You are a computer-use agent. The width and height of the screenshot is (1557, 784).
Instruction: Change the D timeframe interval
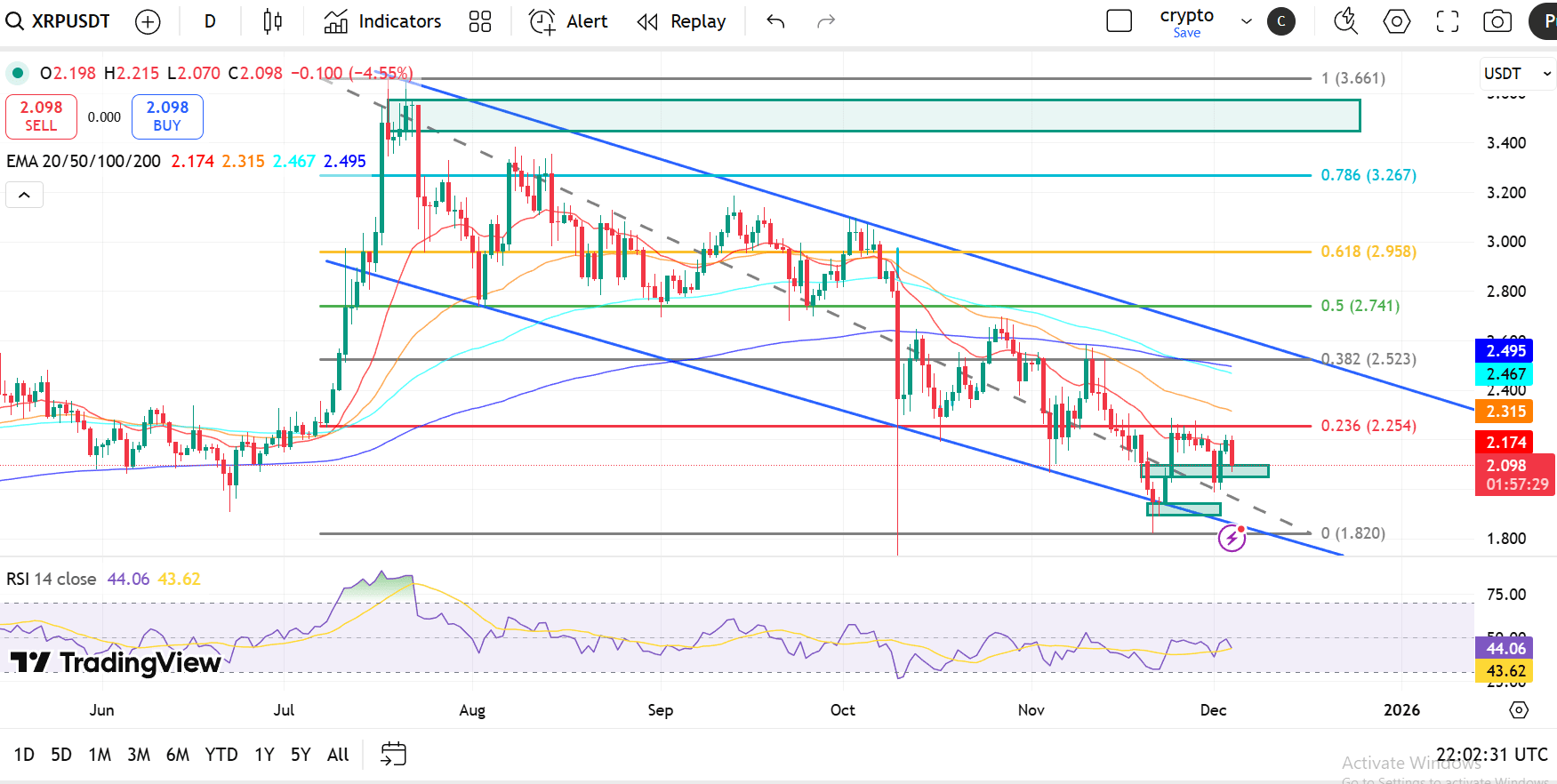pos(210,21)
